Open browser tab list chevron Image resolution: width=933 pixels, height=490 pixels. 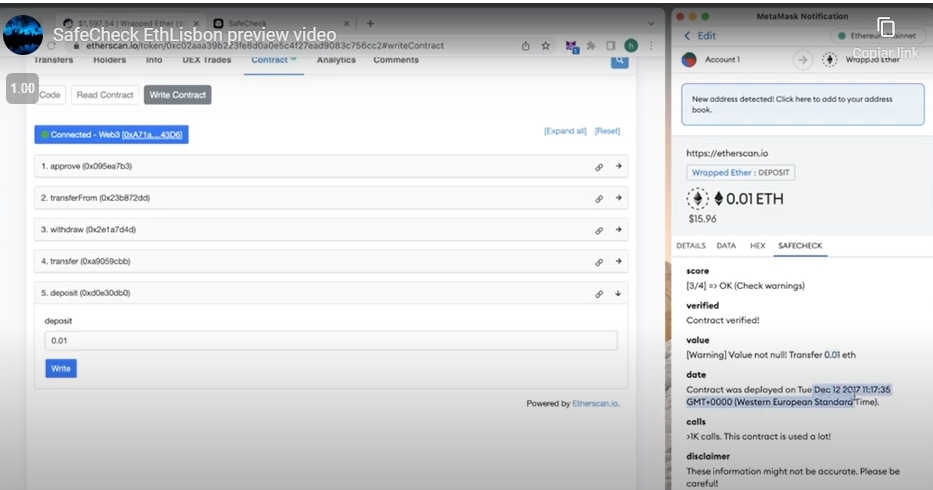(651, 24)
